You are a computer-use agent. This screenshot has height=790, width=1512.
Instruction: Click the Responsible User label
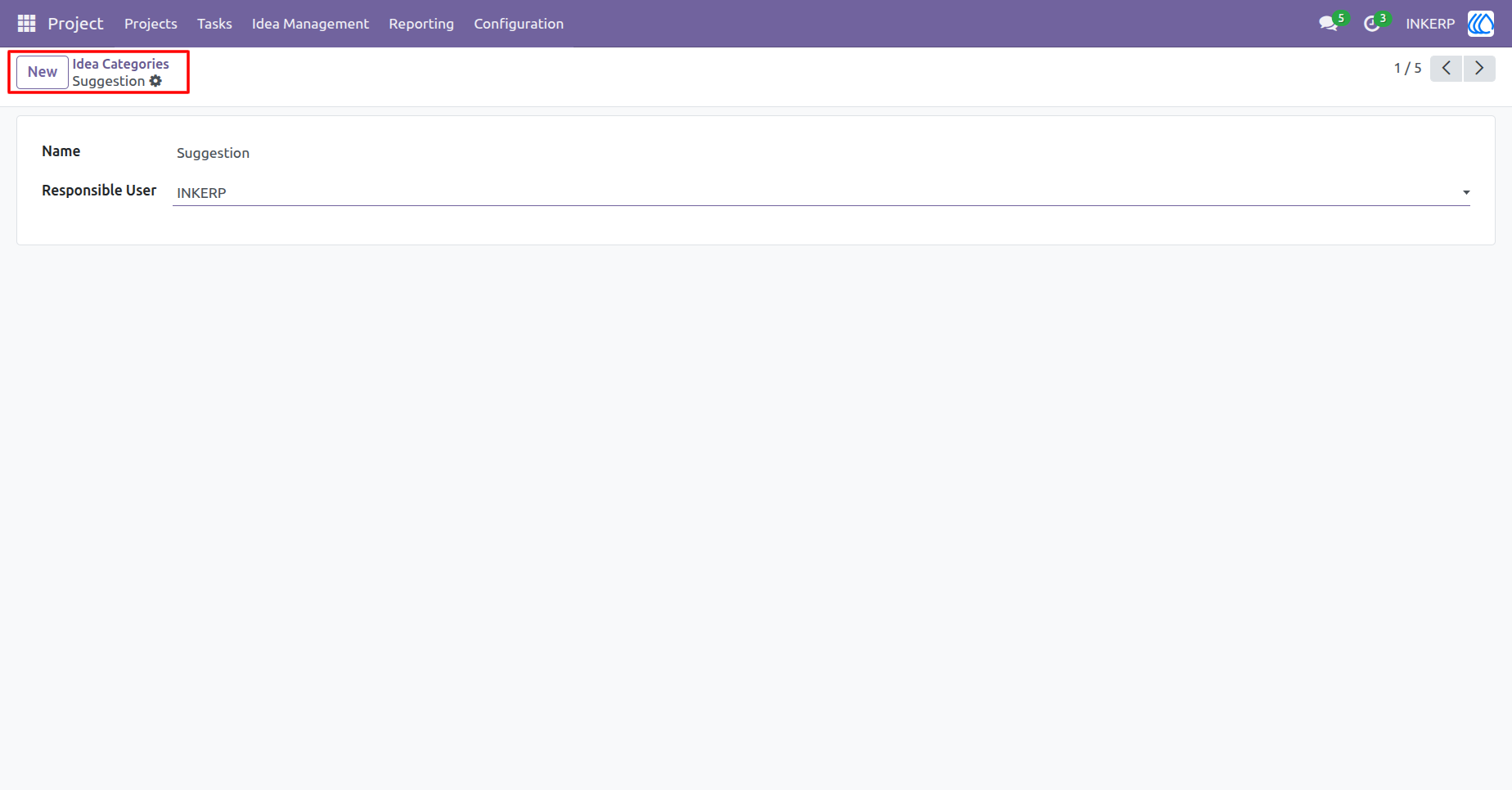(99, 191)
